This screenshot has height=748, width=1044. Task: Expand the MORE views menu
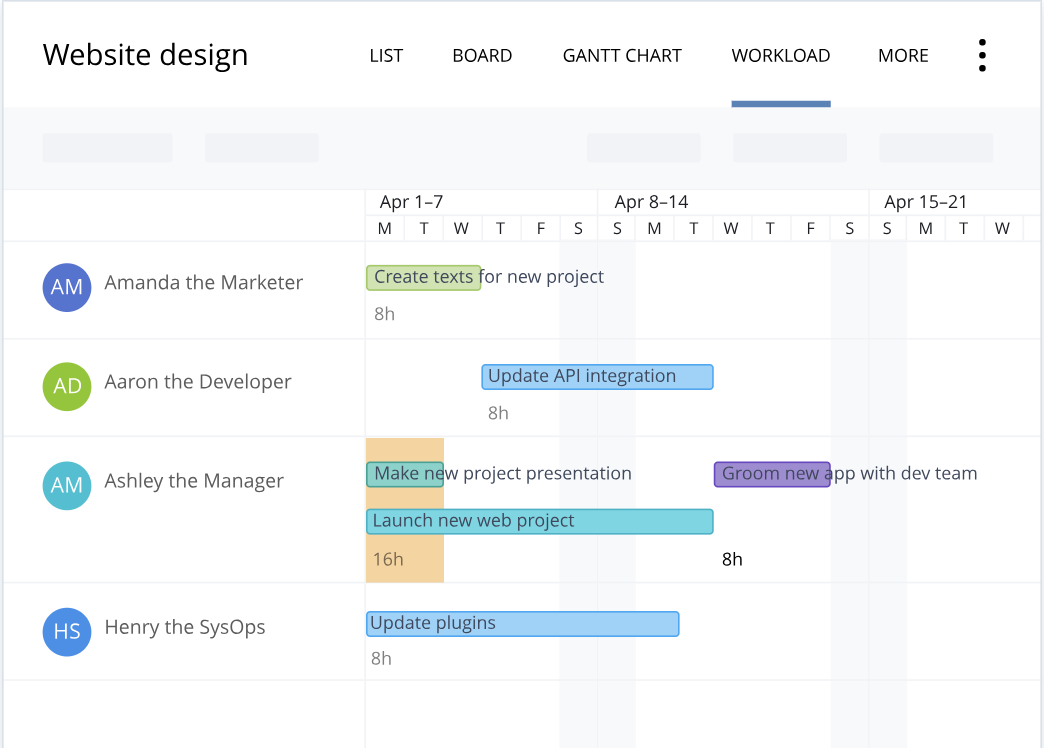(903, 56)
